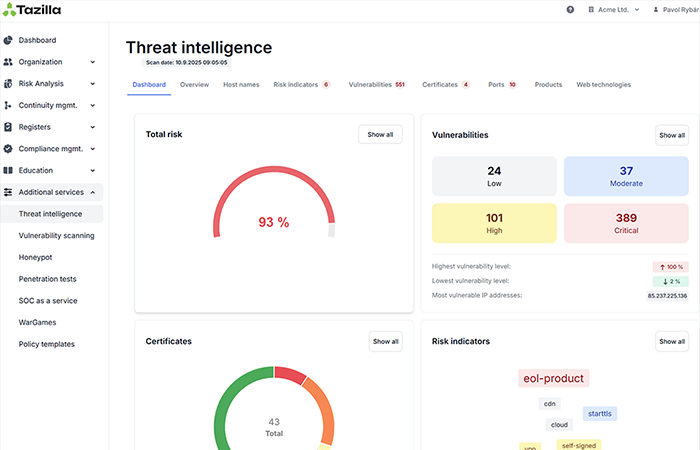Switch to the Ports tab

pos(502,84)
